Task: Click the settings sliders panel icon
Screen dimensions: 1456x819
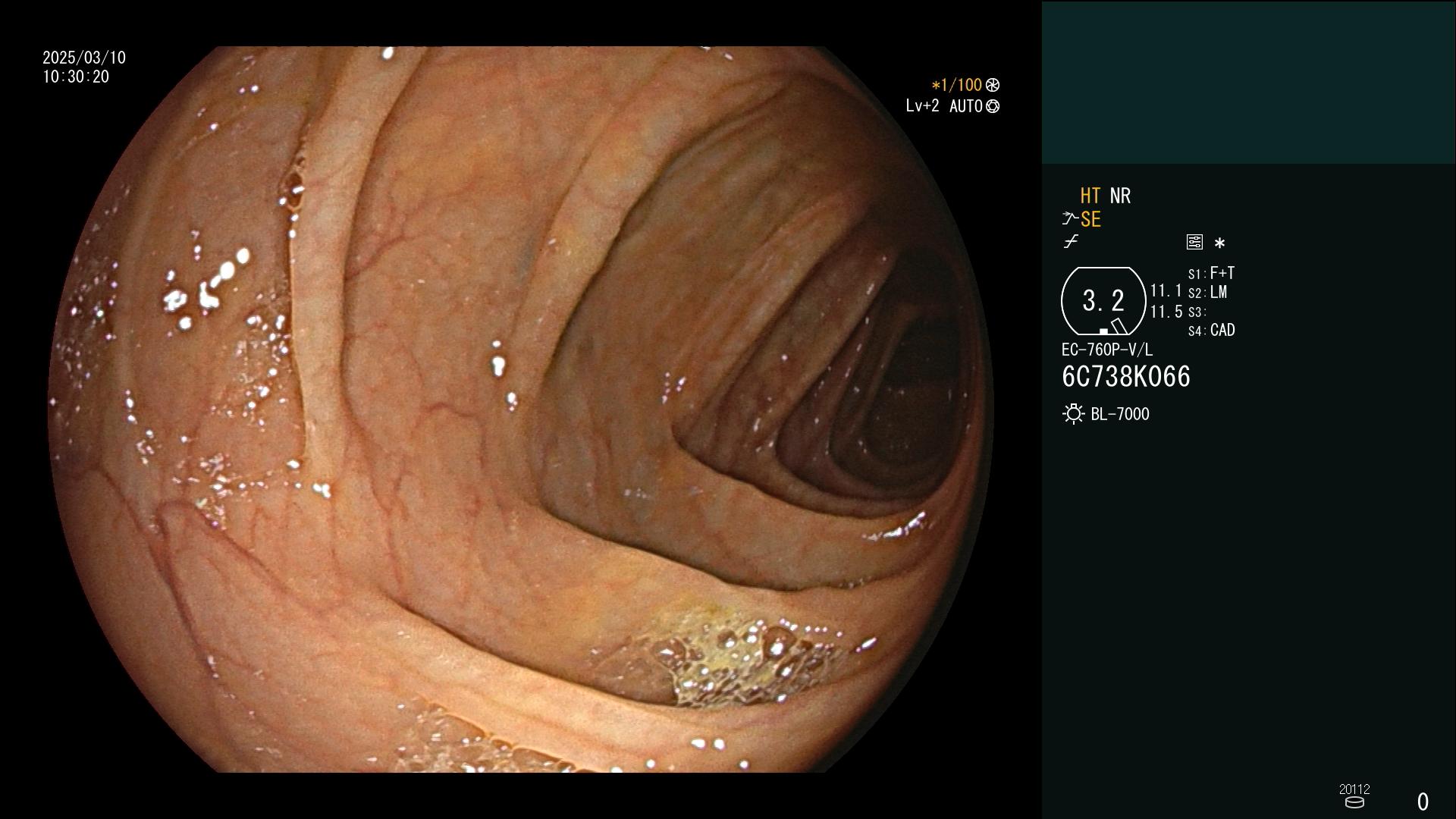Action: [1194, 242]
